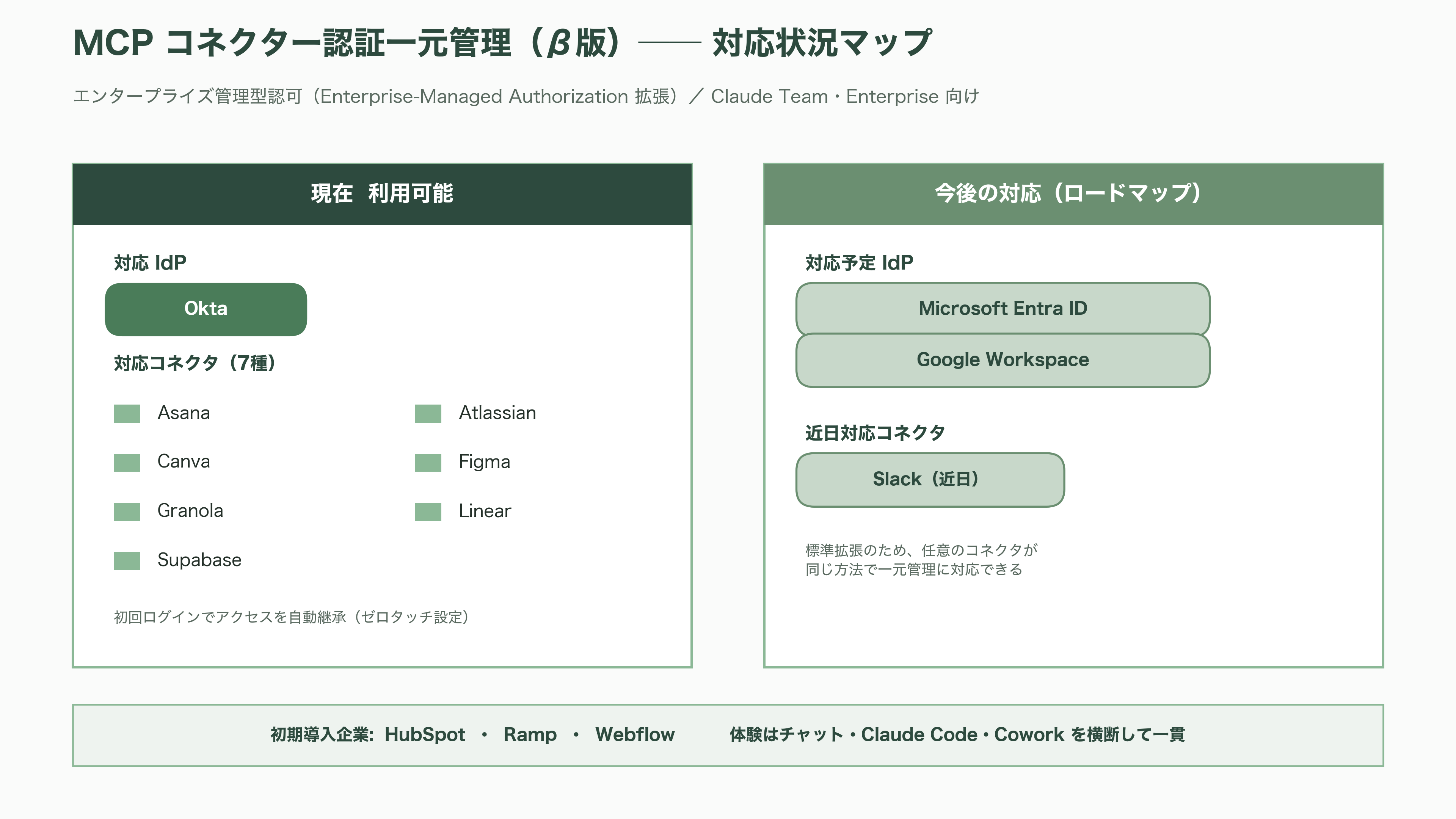Click the 標準拡張のため note text
The width and height of the screenshot is (1456, 819).
pos(921,550)
